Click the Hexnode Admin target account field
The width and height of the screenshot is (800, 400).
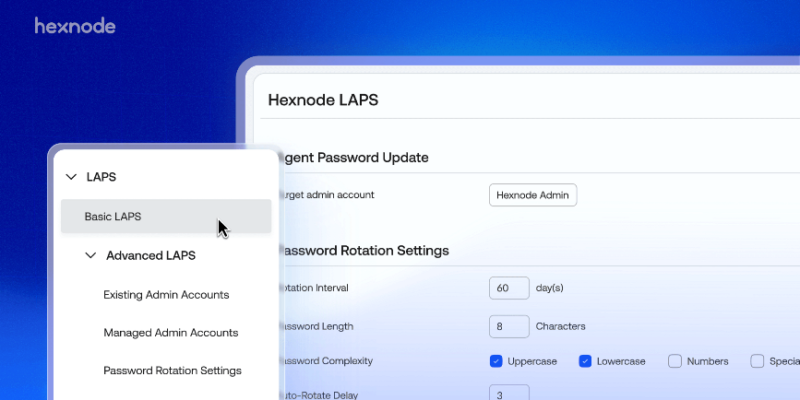[533, 195]
